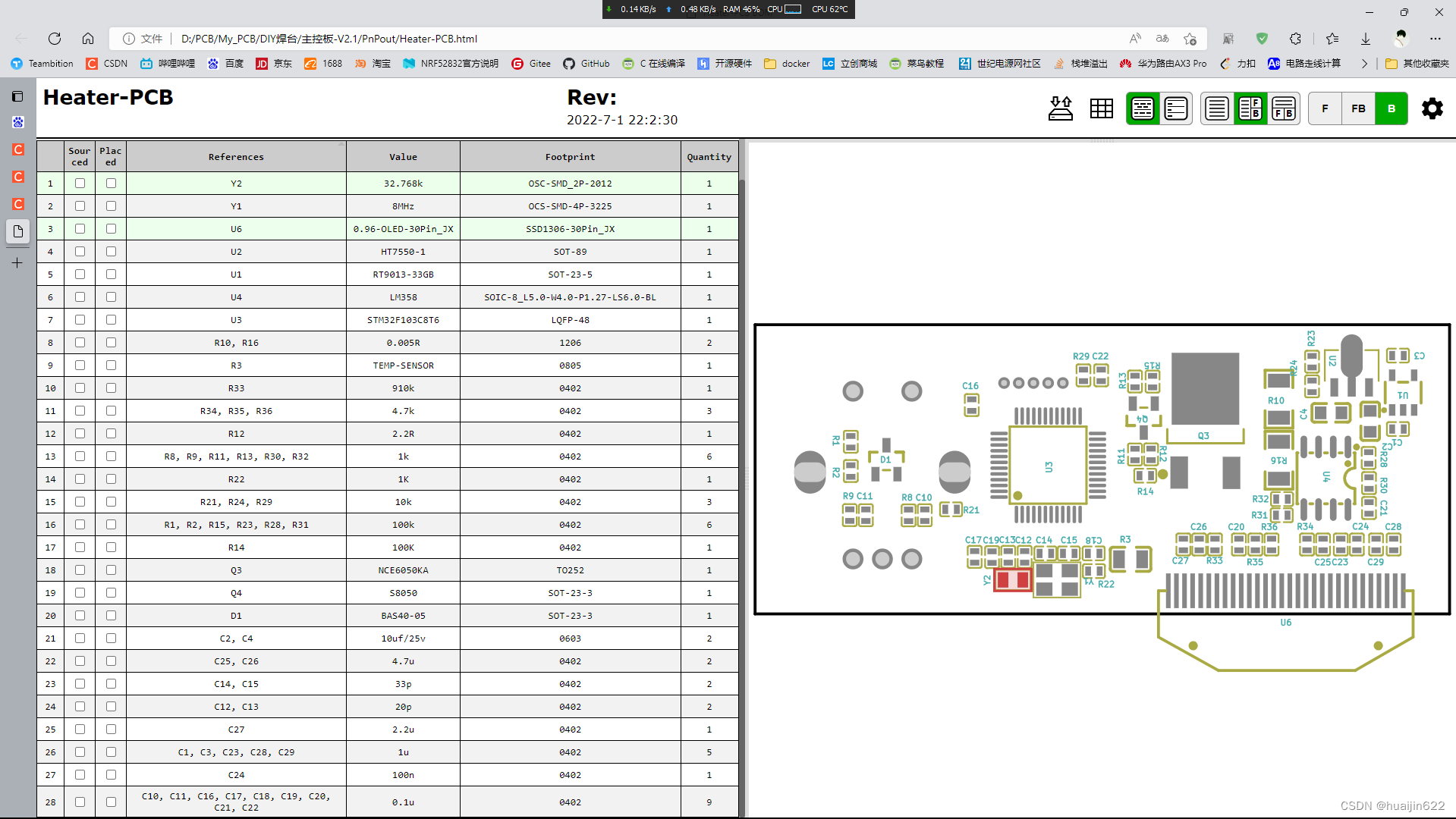Open the iBOM settings gear

click(1432, 108)
